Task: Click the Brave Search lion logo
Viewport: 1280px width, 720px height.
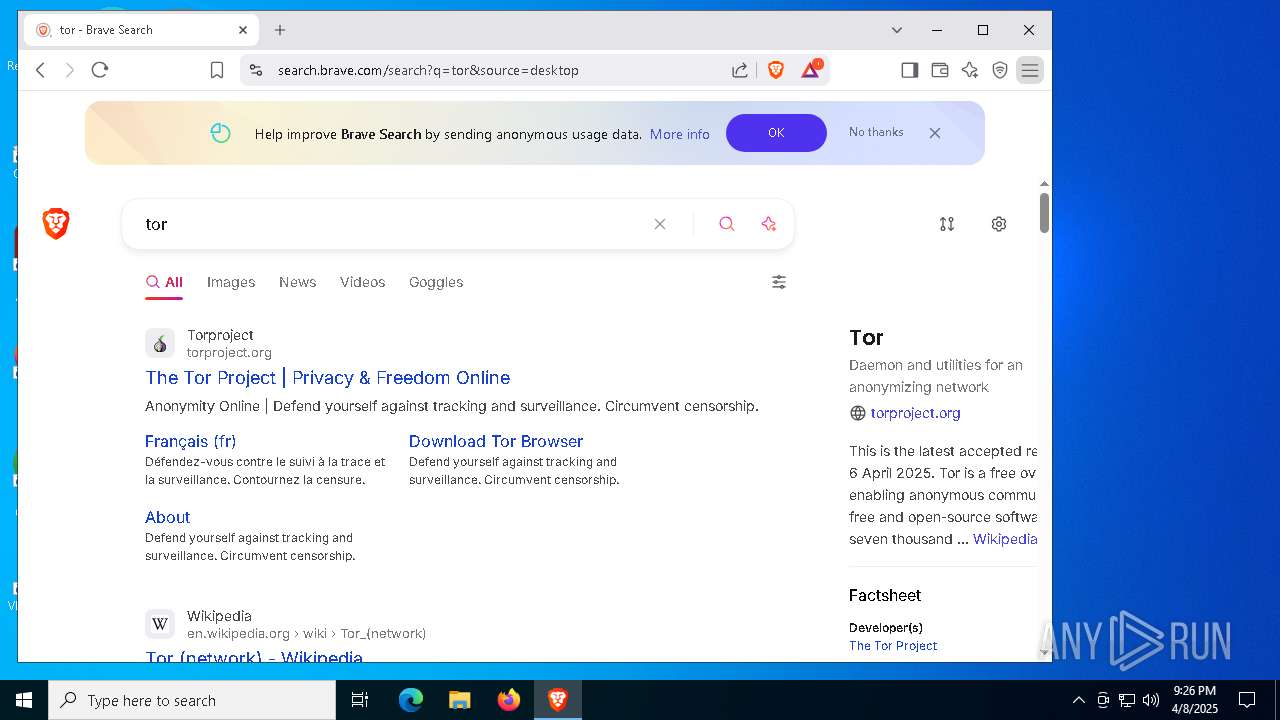Action: [56, 224]
